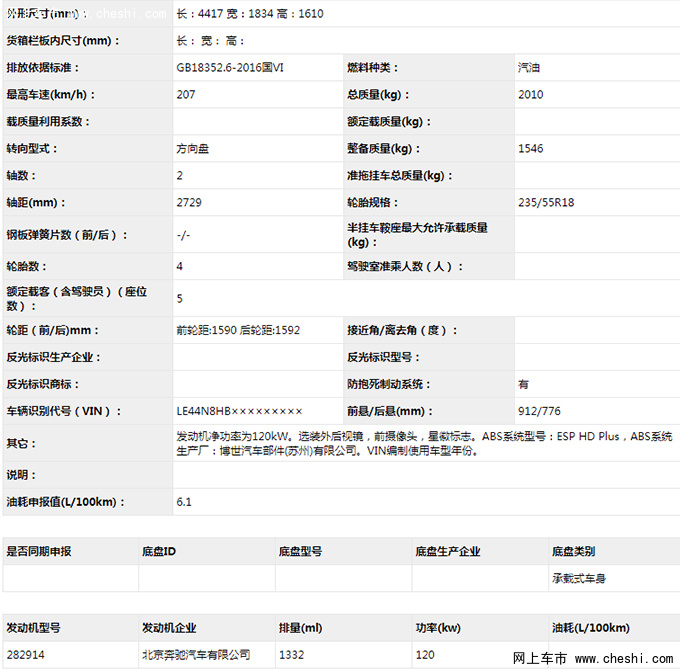Select the total mass value 2010
This screenshot has height=670, width=680.
530,95
